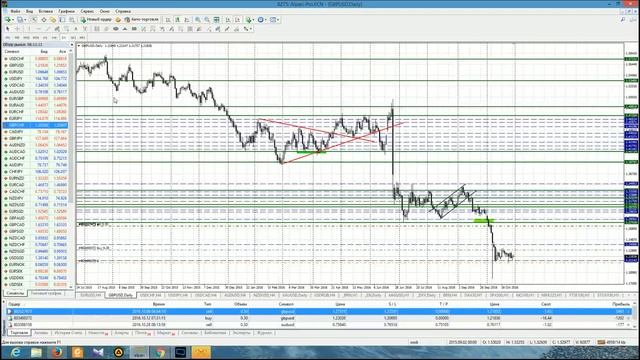
Task: Toggle the Авто-торговля button
Action: [x=142, y=20]
